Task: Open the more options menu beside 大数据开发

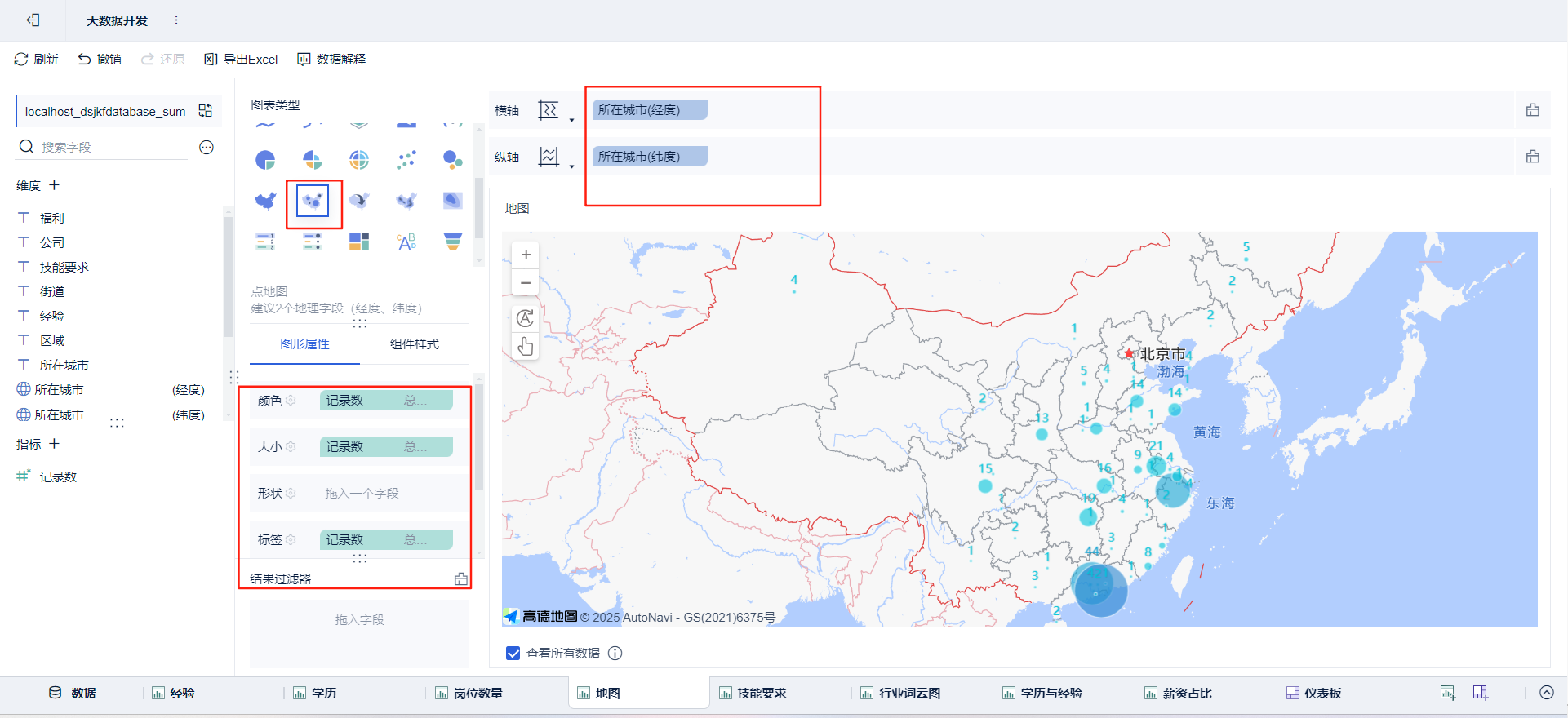Action: point(176,20)
